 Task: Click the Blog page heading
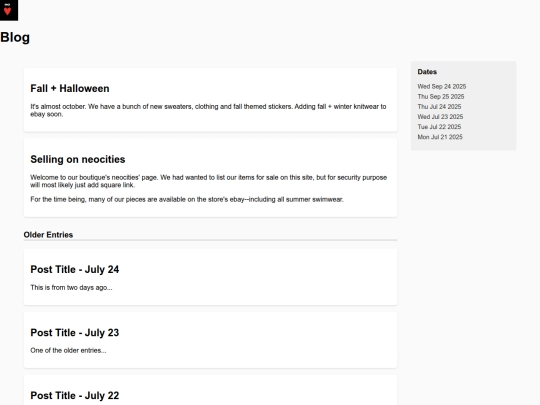(15, 38)
